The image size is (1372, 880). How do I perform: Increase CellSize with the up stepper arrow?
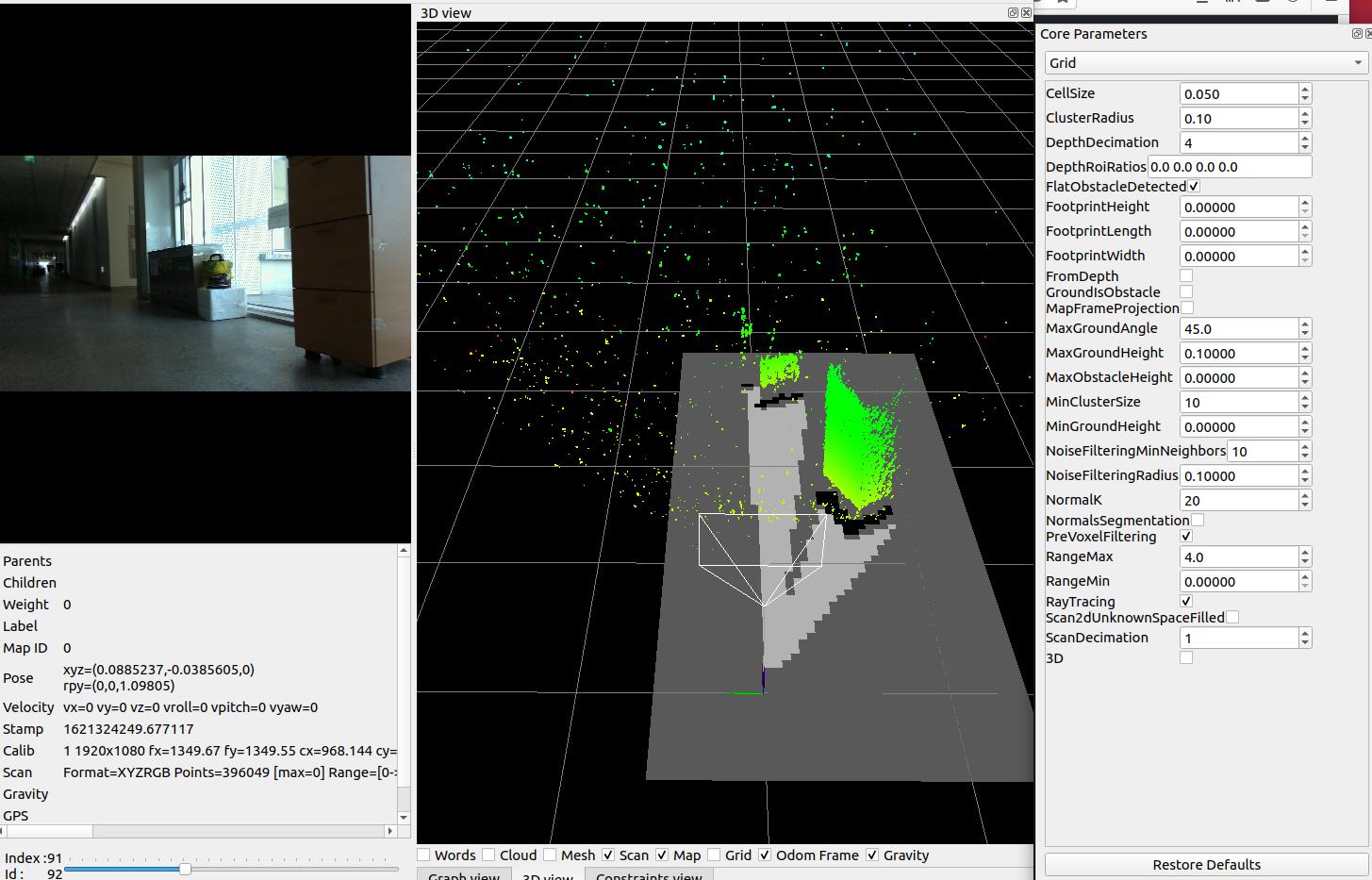(1304, 88)
